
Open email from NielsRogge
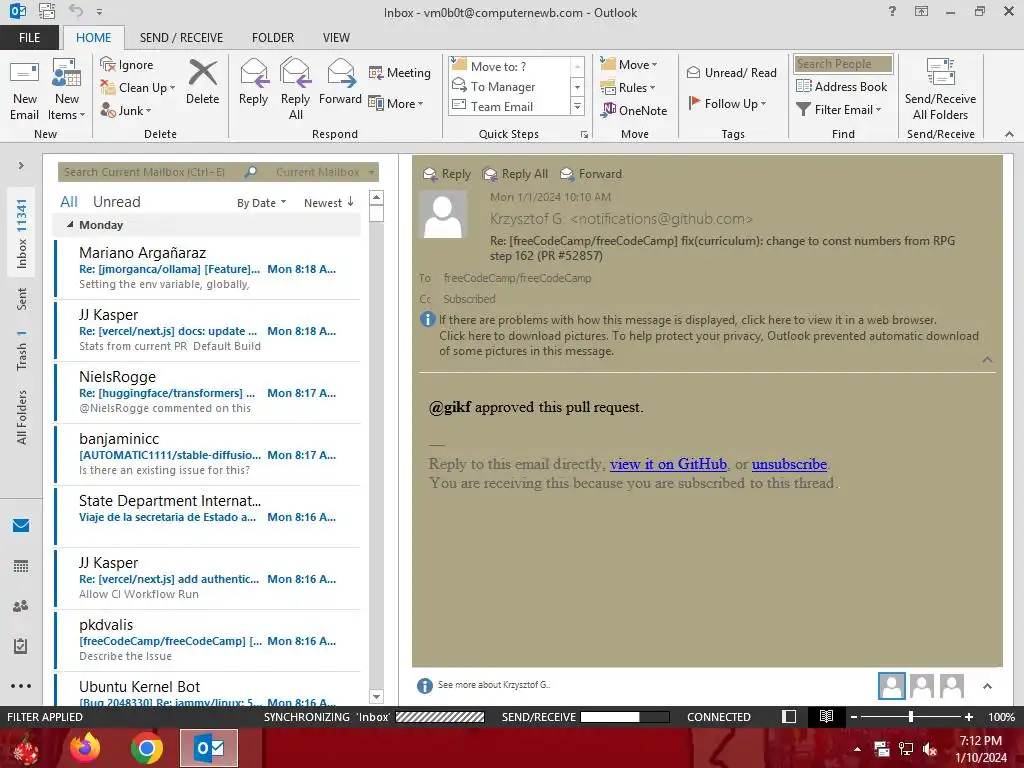(208, 392)
